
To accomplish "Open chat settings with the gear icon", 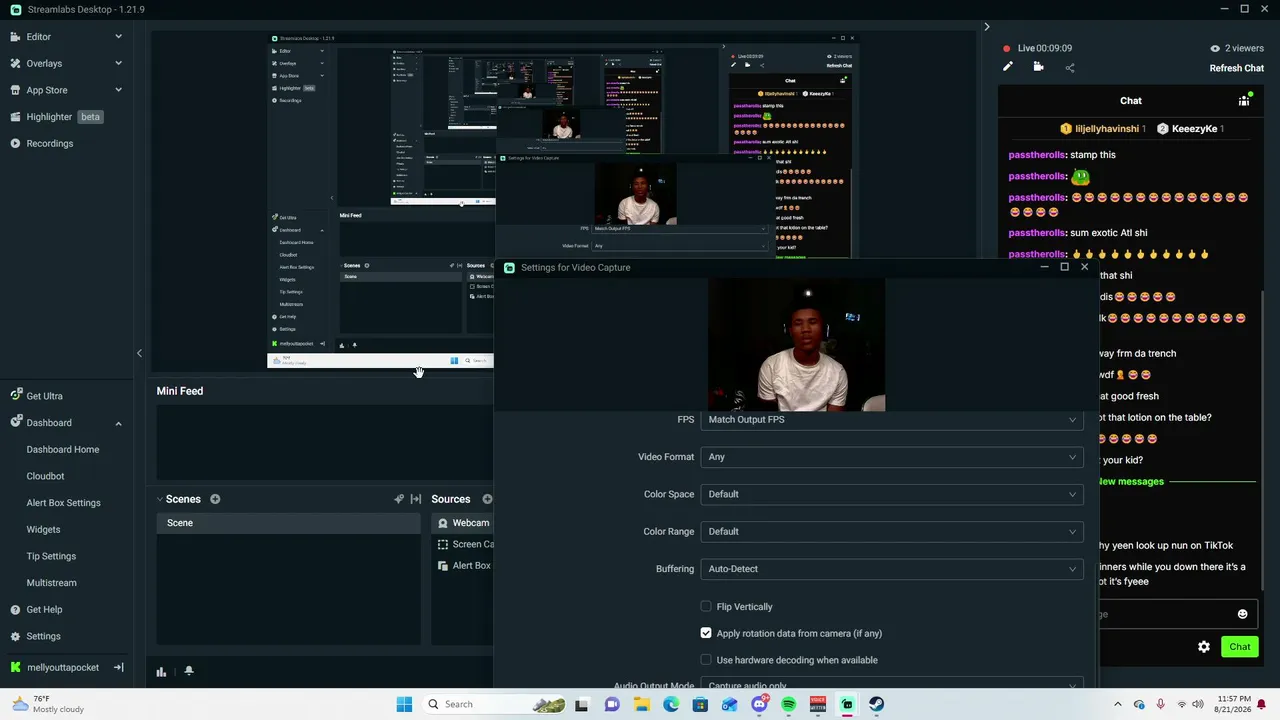I will pos(1204,647).
